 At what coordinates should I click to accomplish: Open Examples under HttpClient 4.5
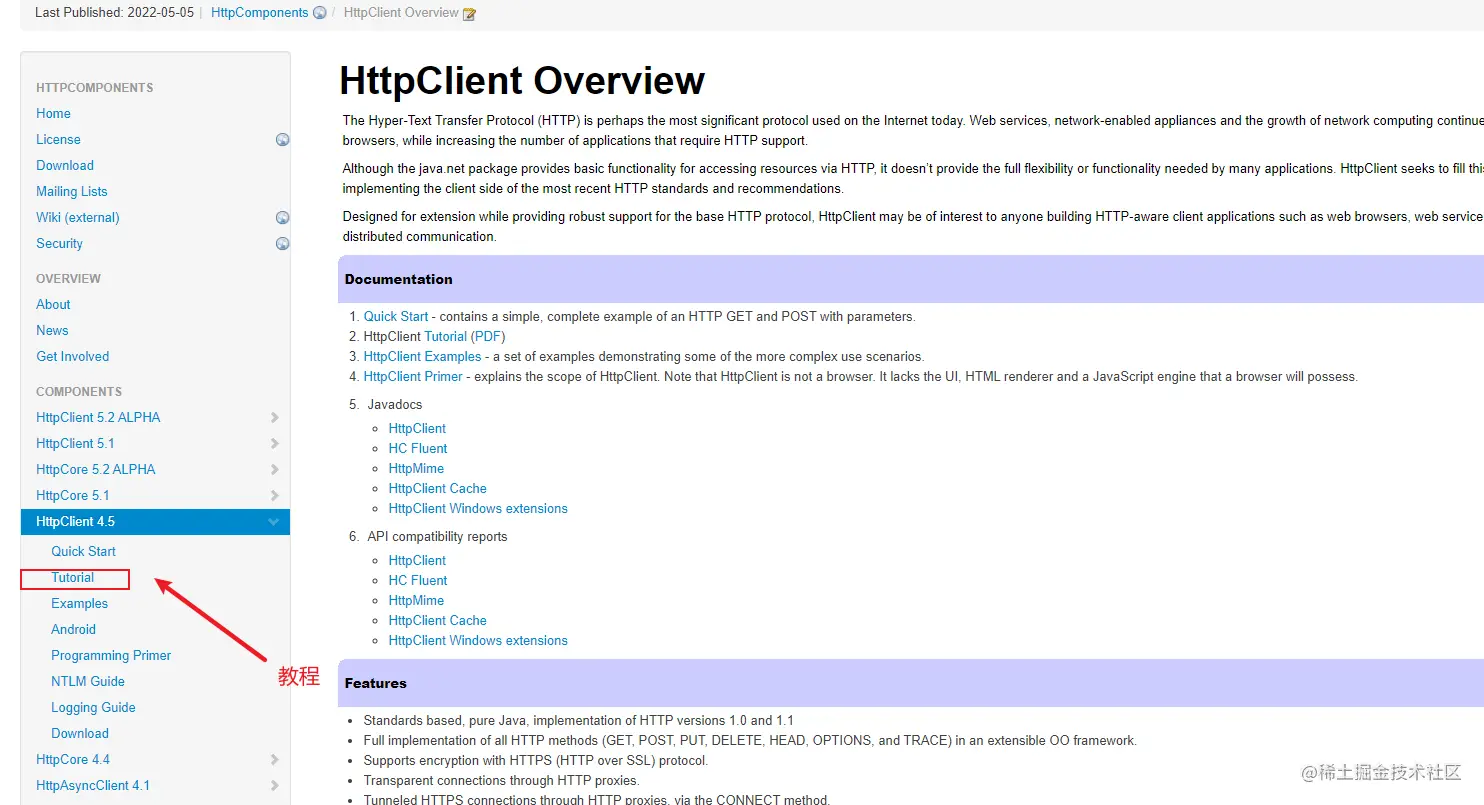[x=80, y=603]
